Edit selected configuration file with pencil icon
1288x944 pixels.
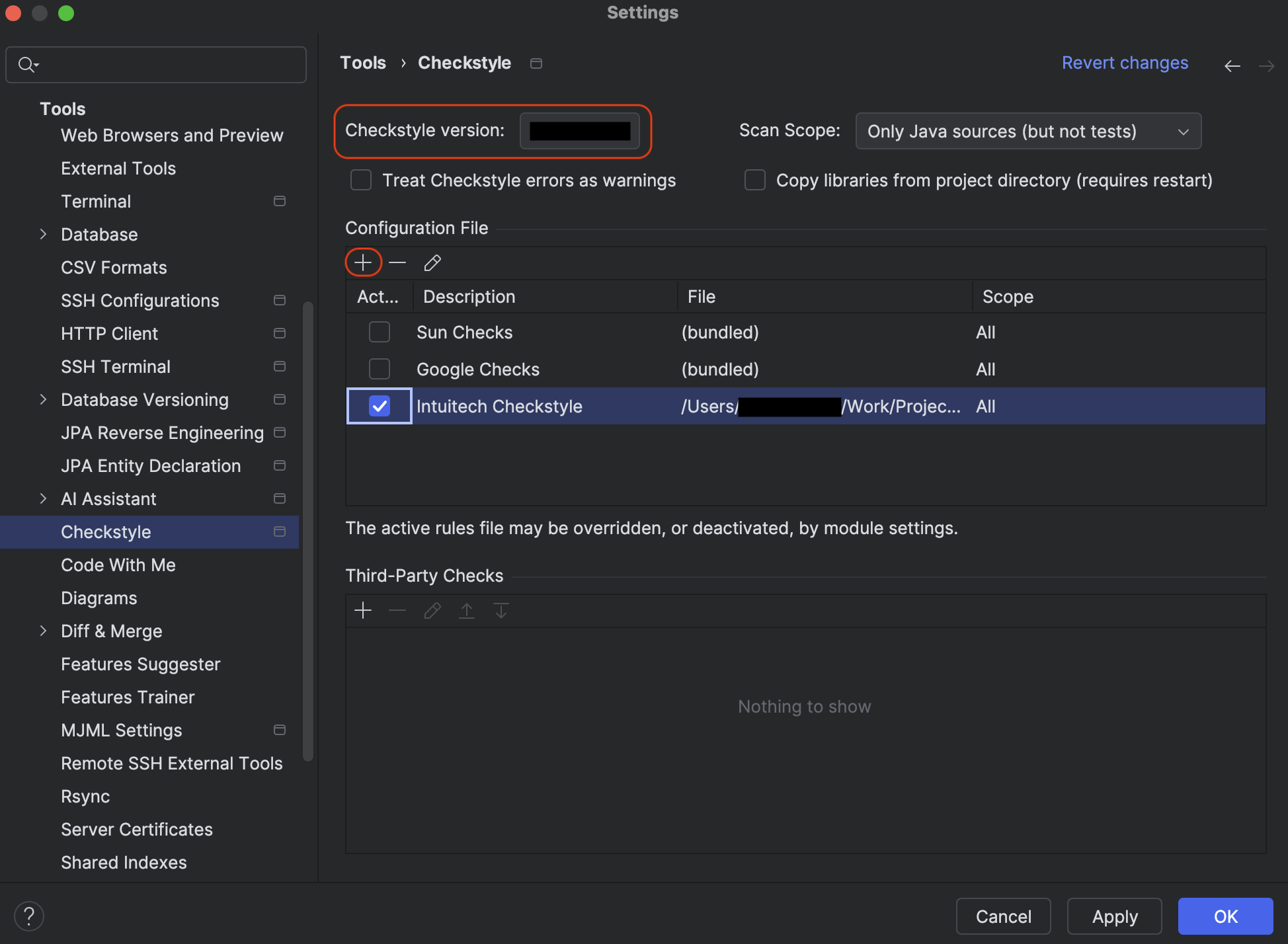click(x=432, y=262)
